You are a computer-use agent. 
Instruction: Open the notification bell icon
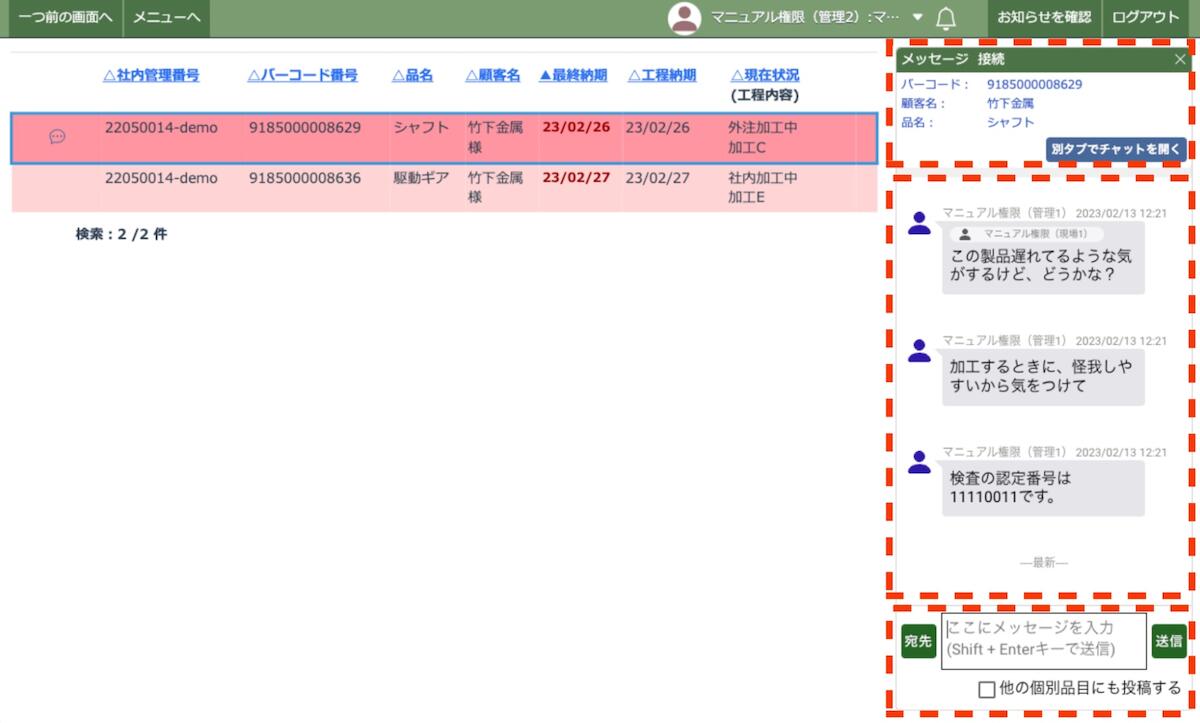click(945, 18)
